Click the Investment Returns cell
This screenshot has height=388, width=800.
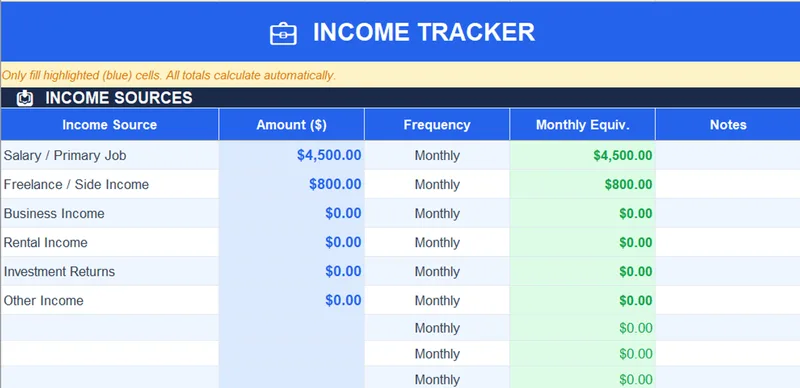click(110, 272)
